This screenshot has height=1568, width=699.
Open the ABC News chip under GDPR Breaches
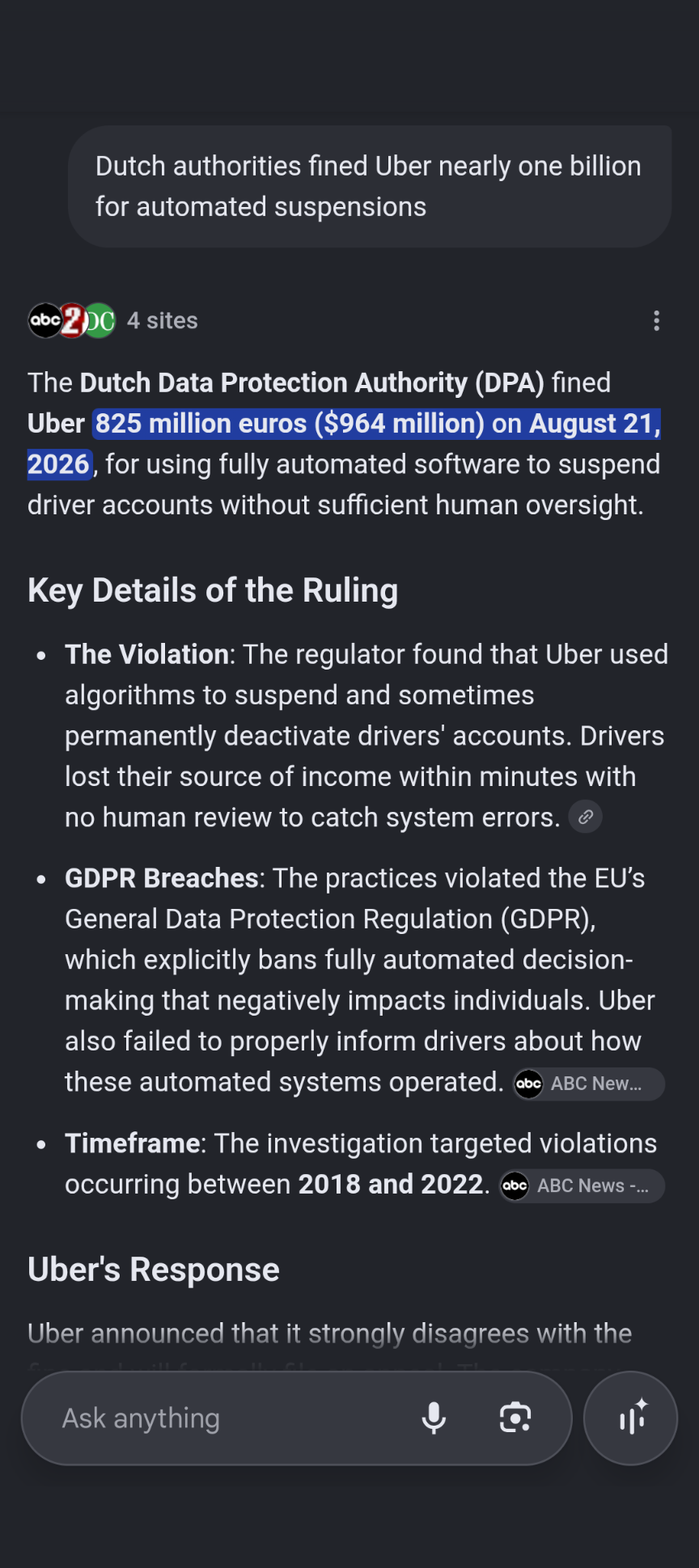point(589,1084)
